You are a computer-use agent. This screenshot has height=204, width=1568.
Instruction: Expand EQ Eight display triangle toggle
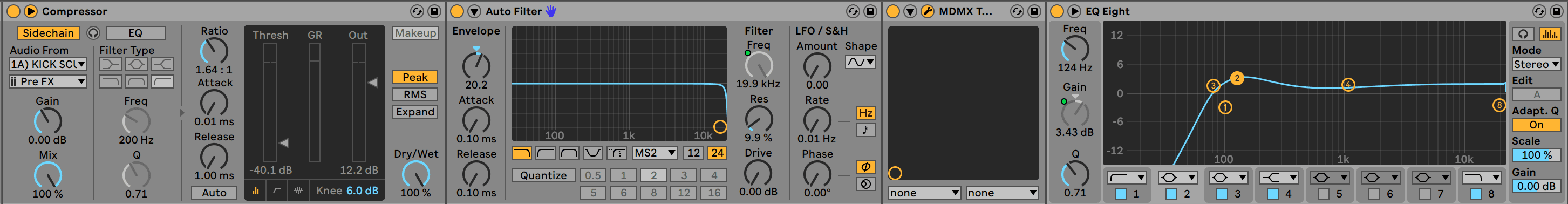tap(1074, 11)
